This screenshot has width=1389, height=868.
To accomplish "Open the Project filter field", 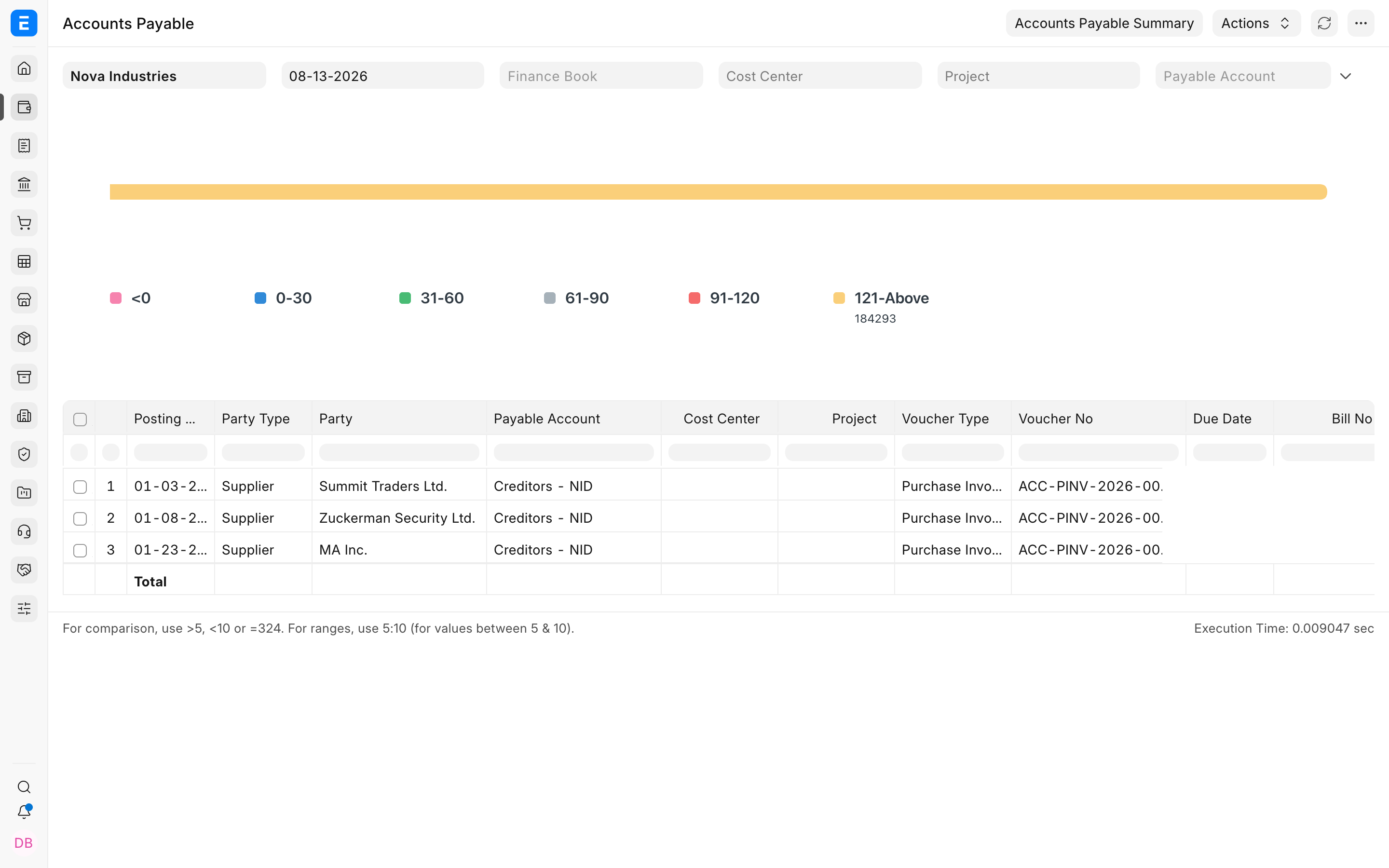I will coord(1038,76).
